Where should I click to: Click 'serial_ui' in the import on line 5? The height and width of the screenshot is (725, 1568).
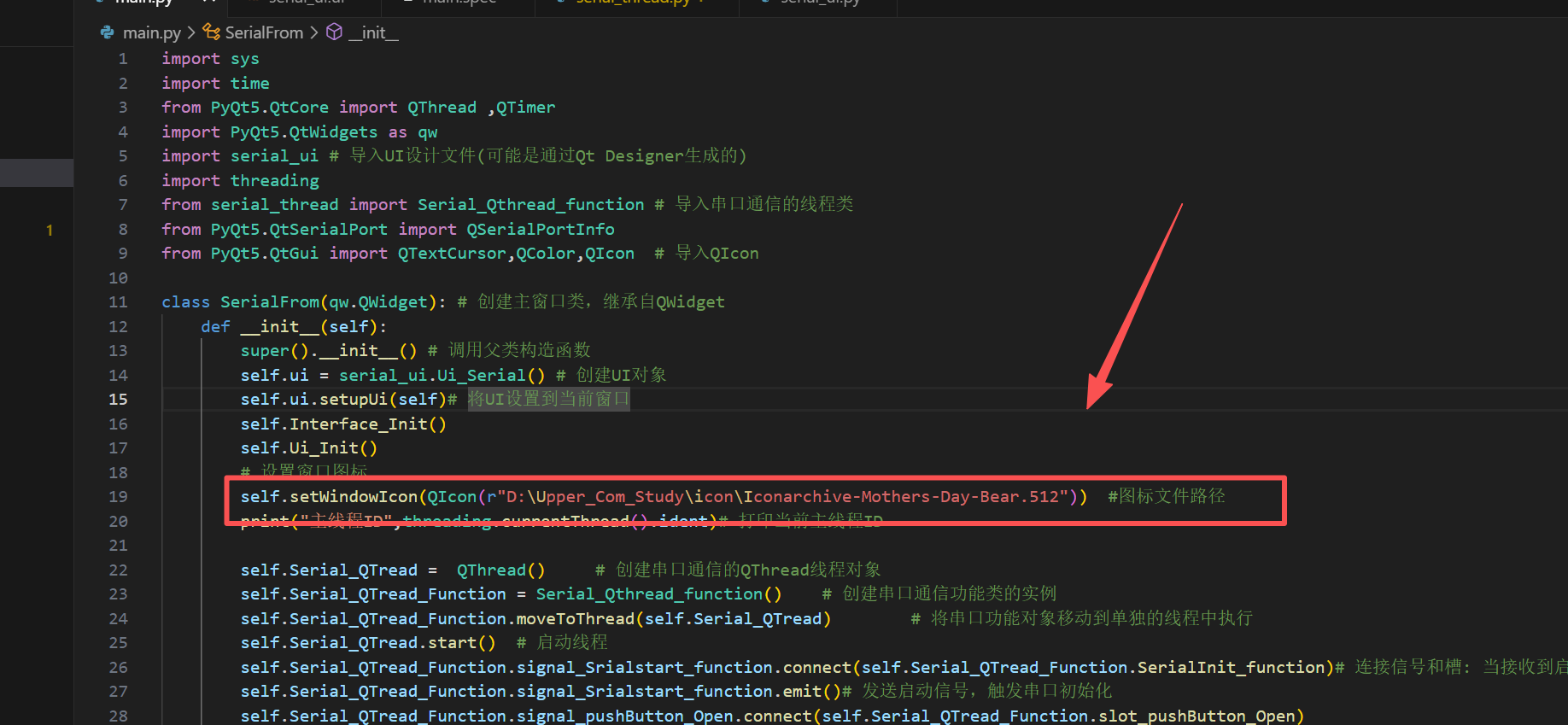click(x=274, y=156)
